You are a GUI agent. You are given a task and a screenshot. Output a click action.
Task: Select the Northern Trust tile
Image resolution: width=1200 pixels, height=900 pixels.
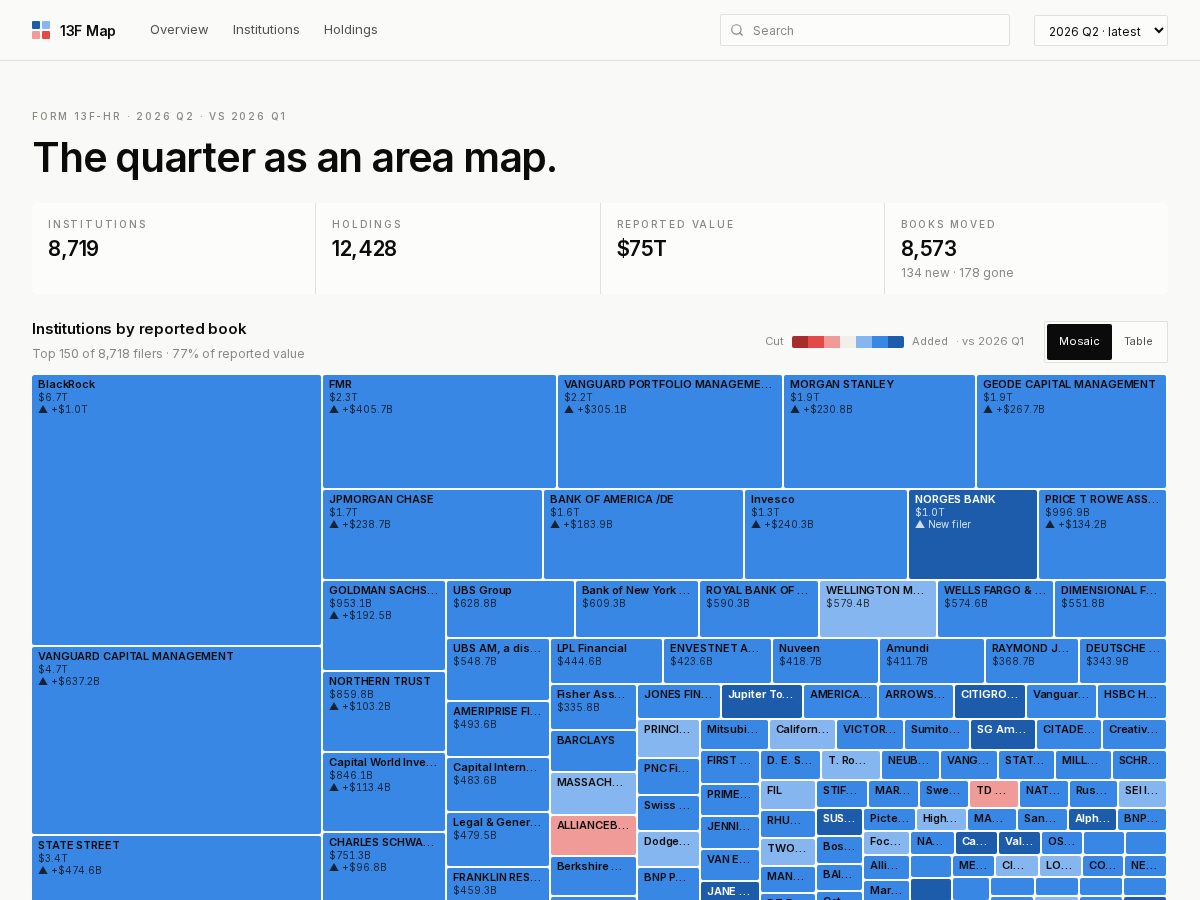pos(384,711)
